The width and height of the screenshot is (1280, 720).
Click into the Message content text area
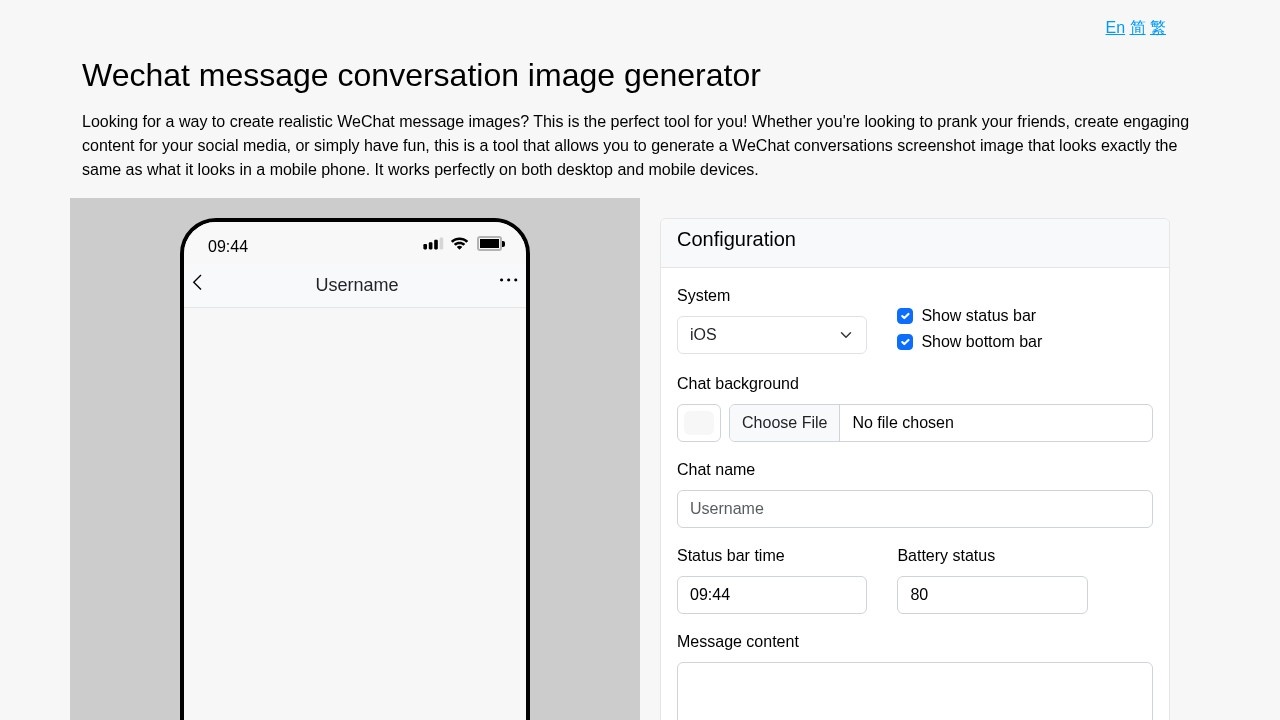pos(915,691)
